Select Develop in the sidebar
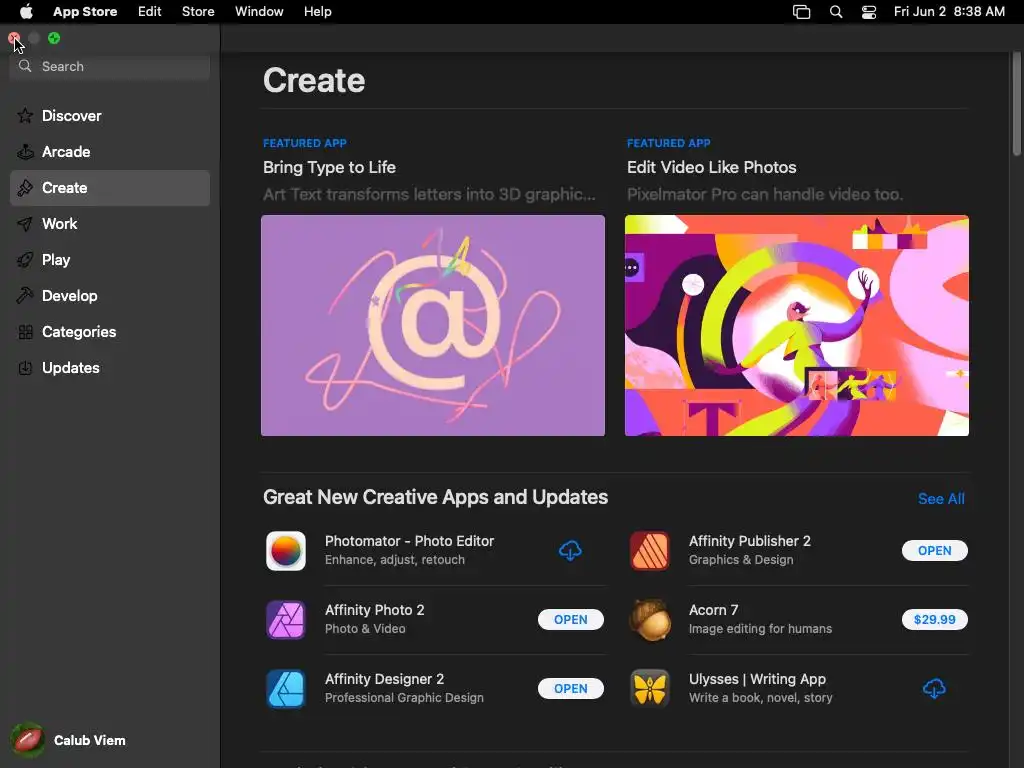 pos(110,296)
